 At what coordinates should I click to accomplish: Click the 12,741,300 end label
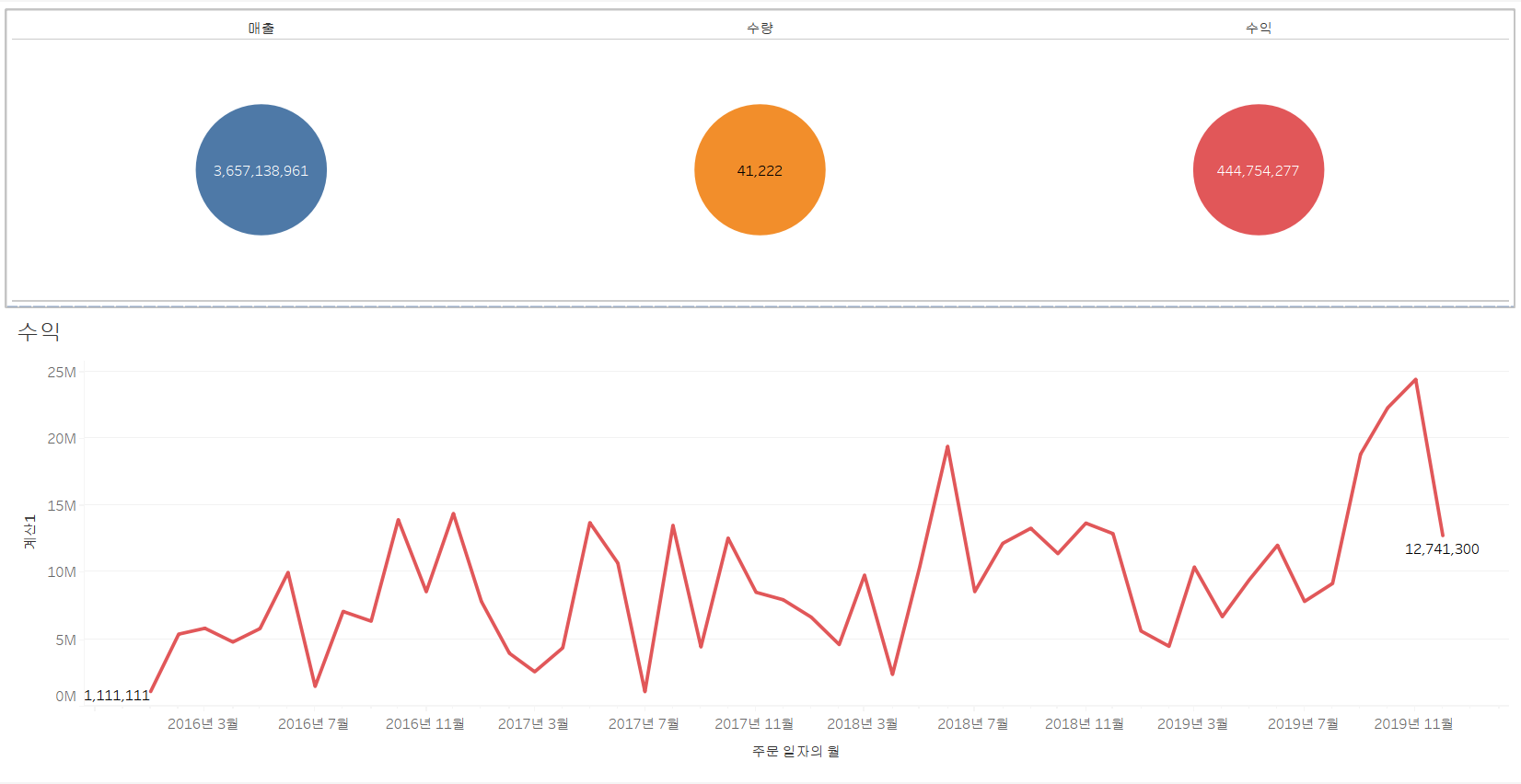click(1442, 549)
